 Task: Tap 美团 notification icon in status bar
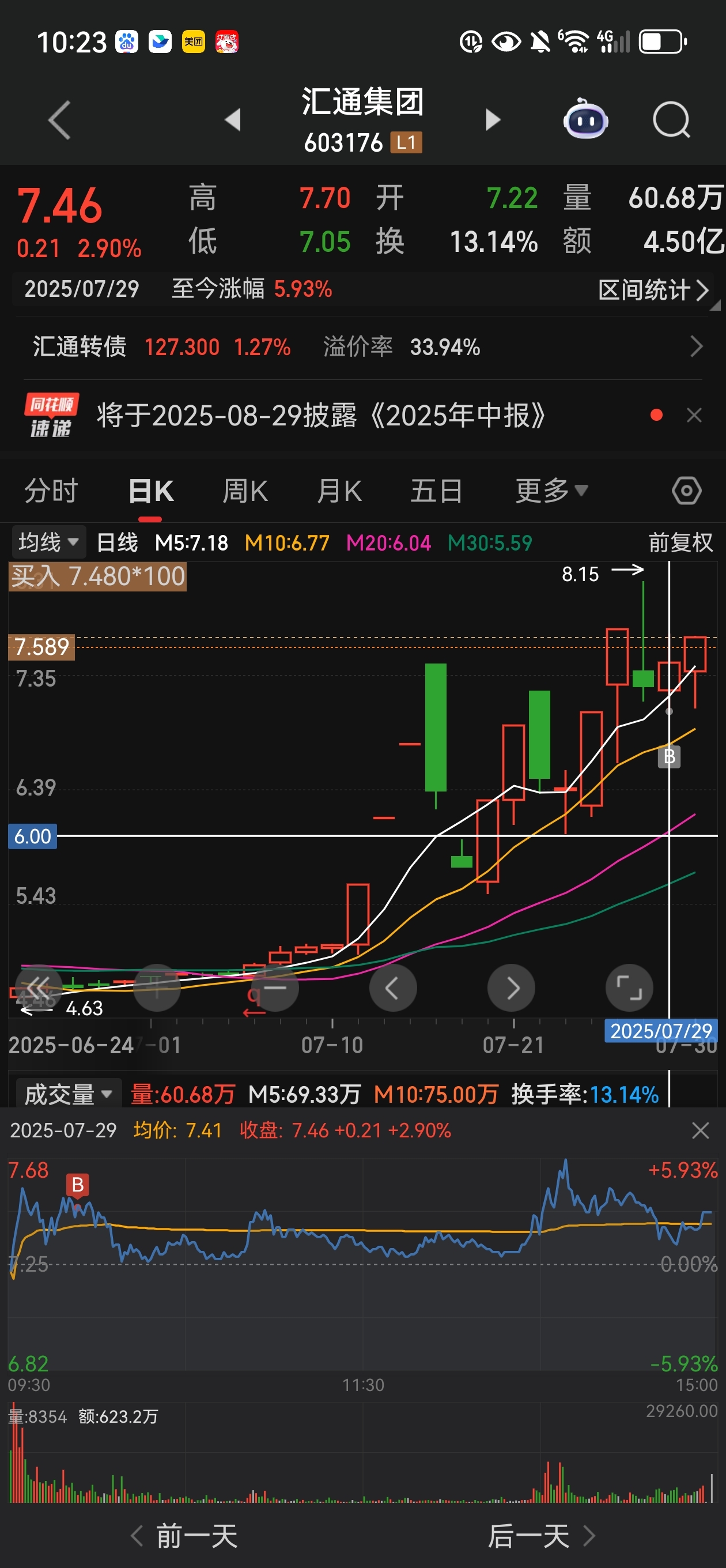pyautogui.click(x=194, y=42)
